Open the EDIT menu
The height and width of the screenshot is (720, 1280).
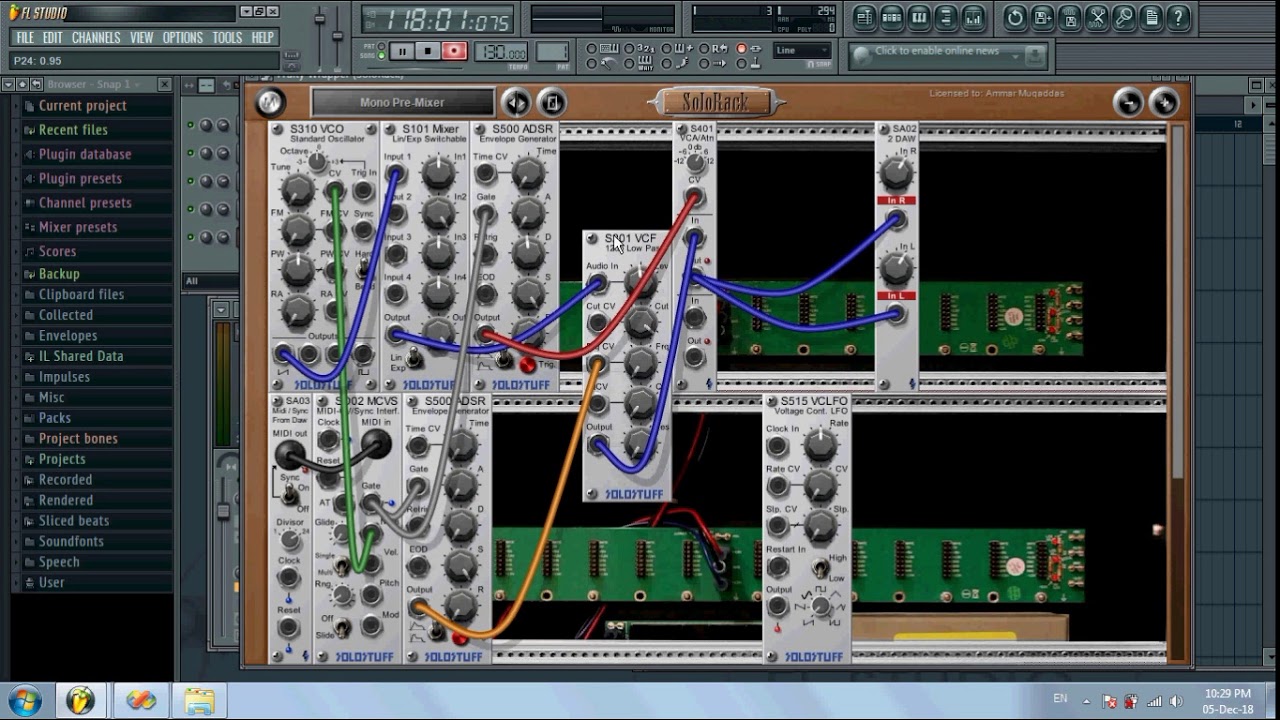click(52, 37)
